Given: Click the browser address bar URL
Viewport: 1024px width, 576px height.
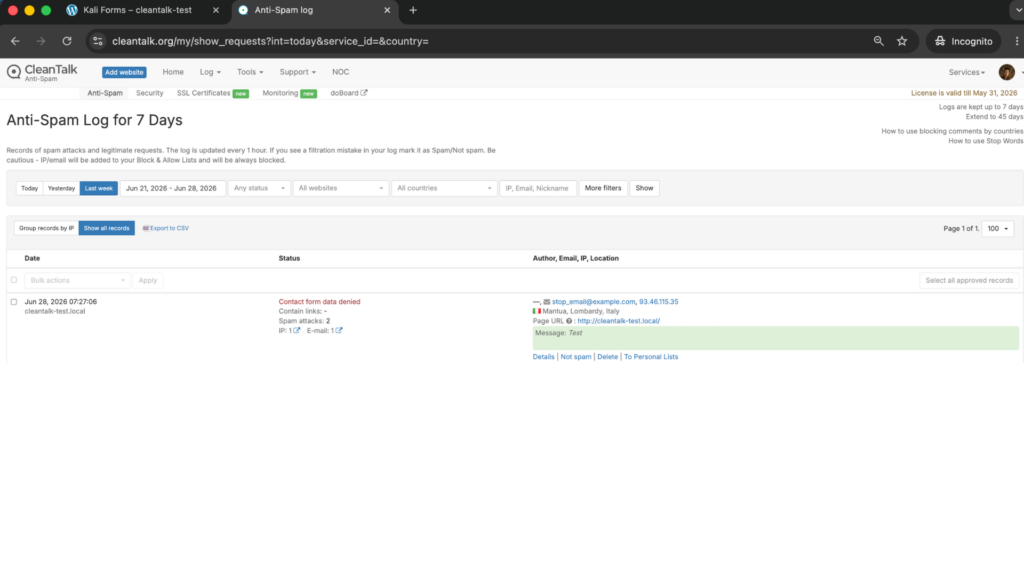Looking at the screenshot, I should point(270,41).
